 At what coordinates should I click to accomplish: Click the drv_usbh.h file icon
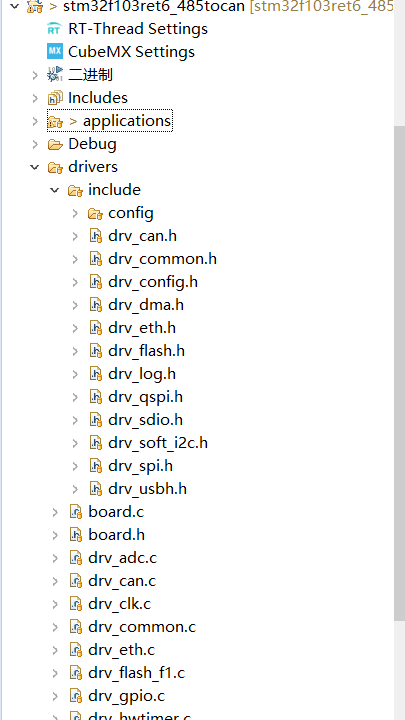click(x=95, y=489)
